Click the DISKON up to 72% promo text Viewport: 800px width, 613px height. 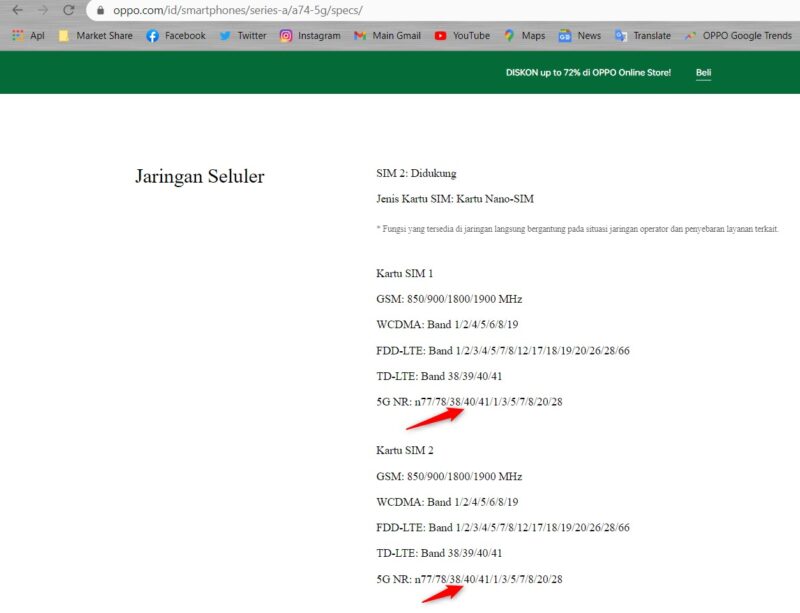coord(587,73)
